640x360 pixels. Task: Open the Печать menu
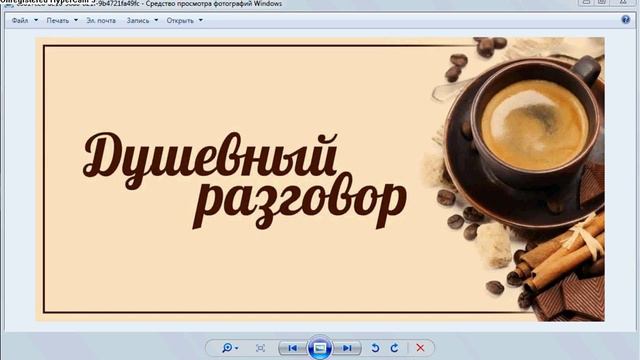tap(58, 20)
